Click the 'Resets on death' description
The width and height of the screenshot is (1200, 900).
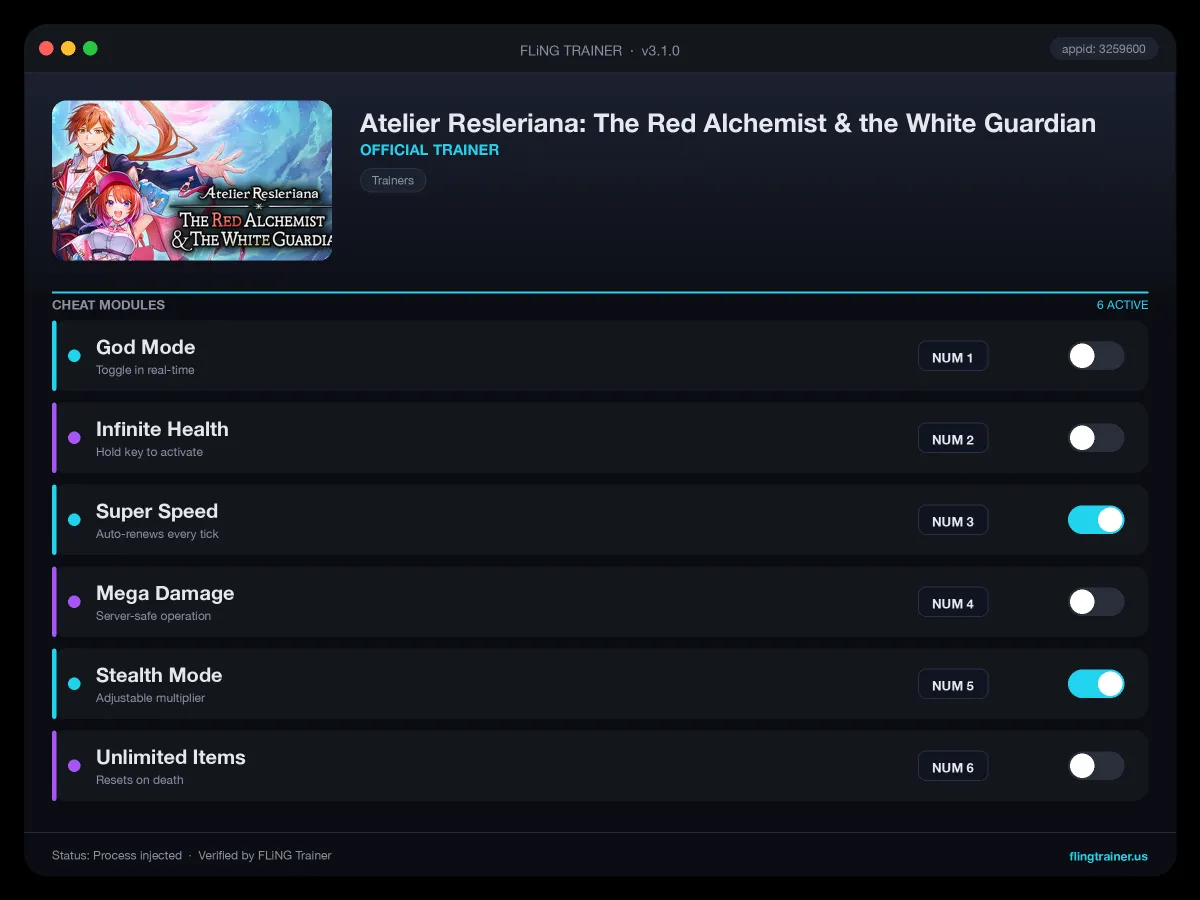pos(140,780)
